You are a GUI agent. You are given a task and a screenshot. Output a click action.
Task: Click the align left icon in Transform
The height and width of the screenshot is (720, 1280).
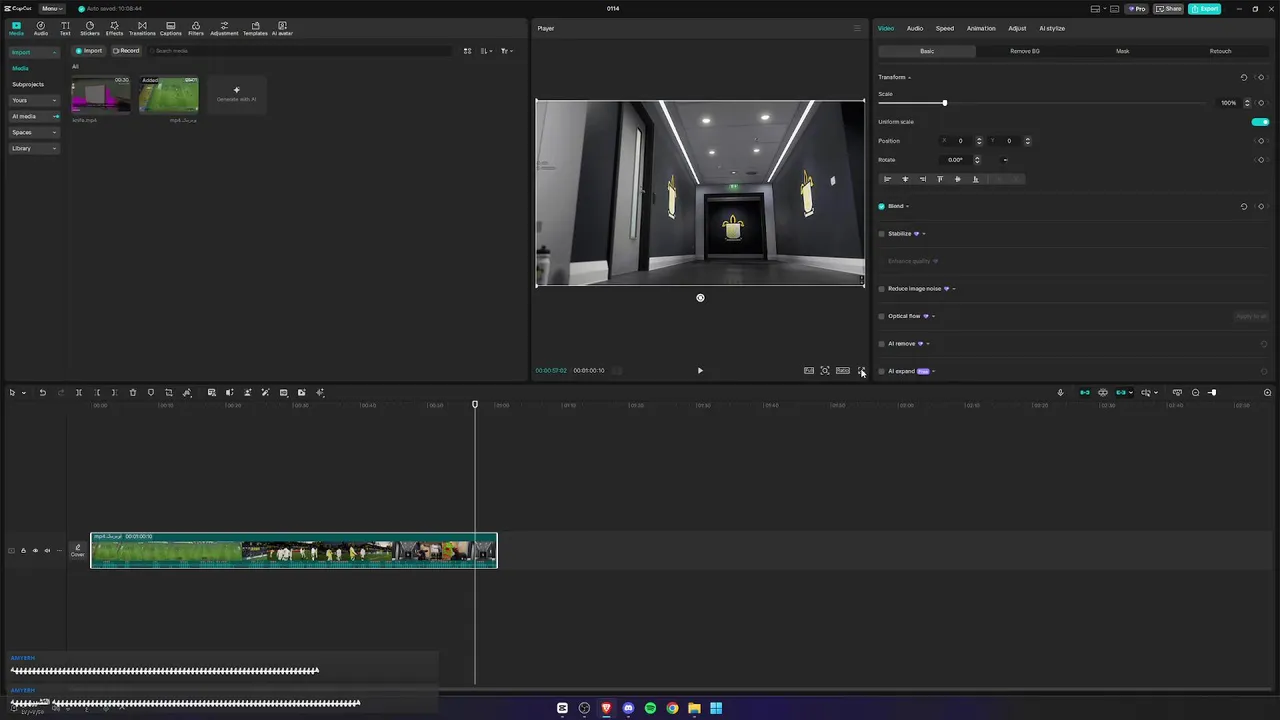(887, 179)
